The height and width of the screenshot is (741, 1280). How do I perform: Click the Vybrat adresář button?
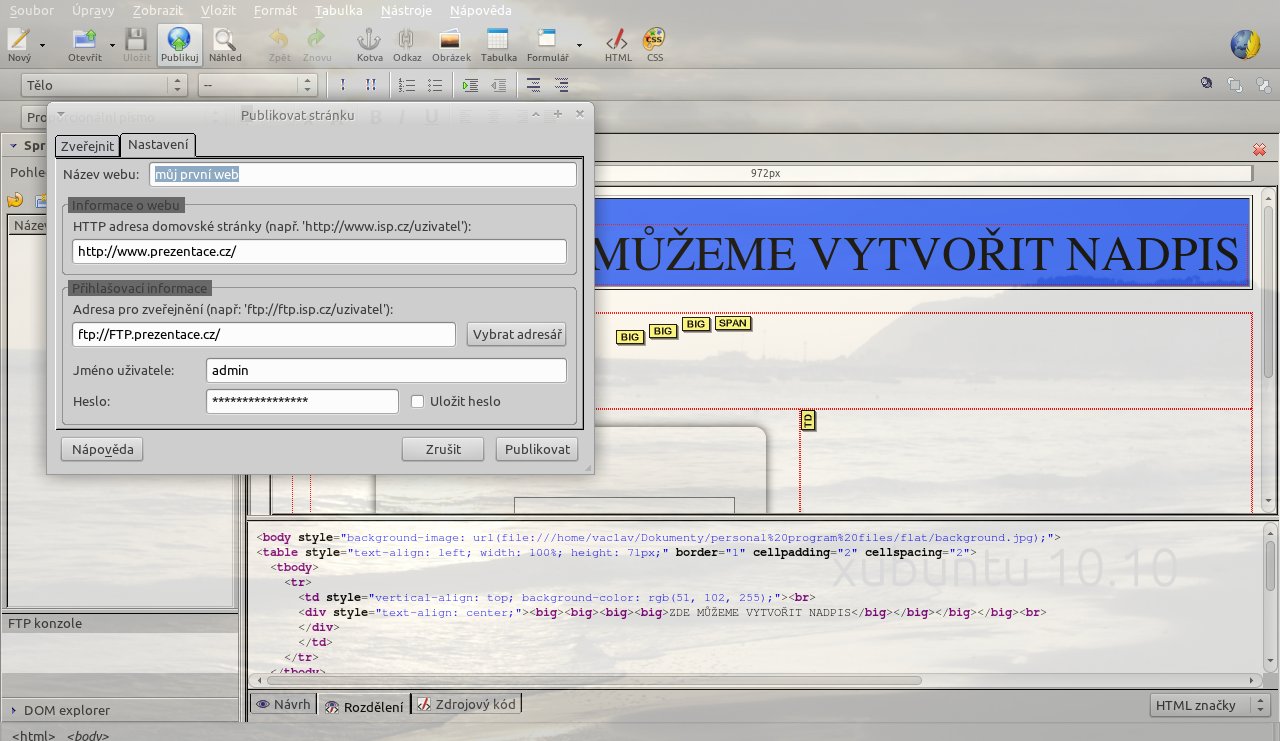pyautogui.click(x=516, y=334)
